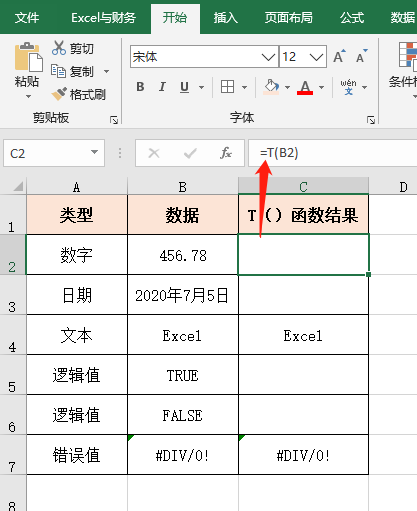Click the 错误值 cell
417x511 pixels.
click(77, 455)
